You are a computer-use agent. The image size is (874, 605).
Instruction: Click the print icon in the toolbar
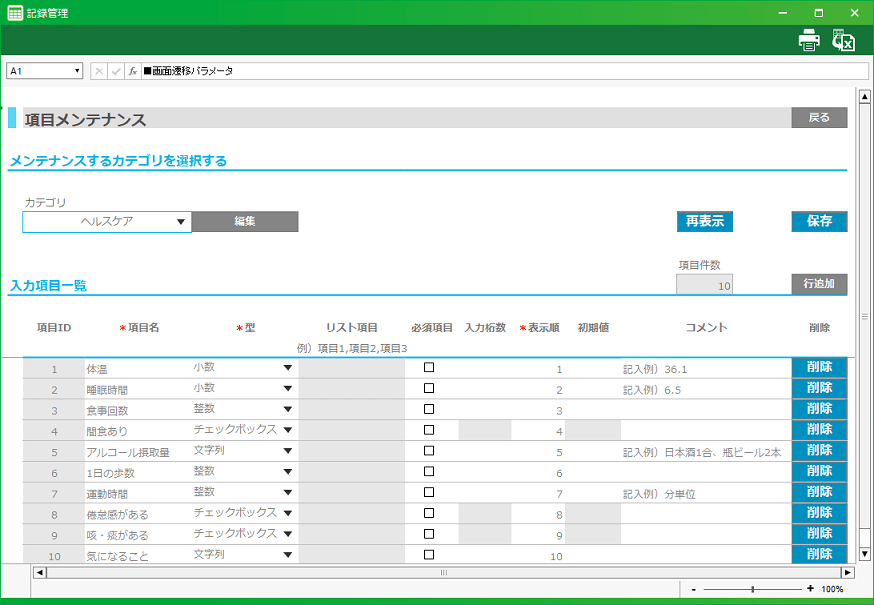point(810,39)
